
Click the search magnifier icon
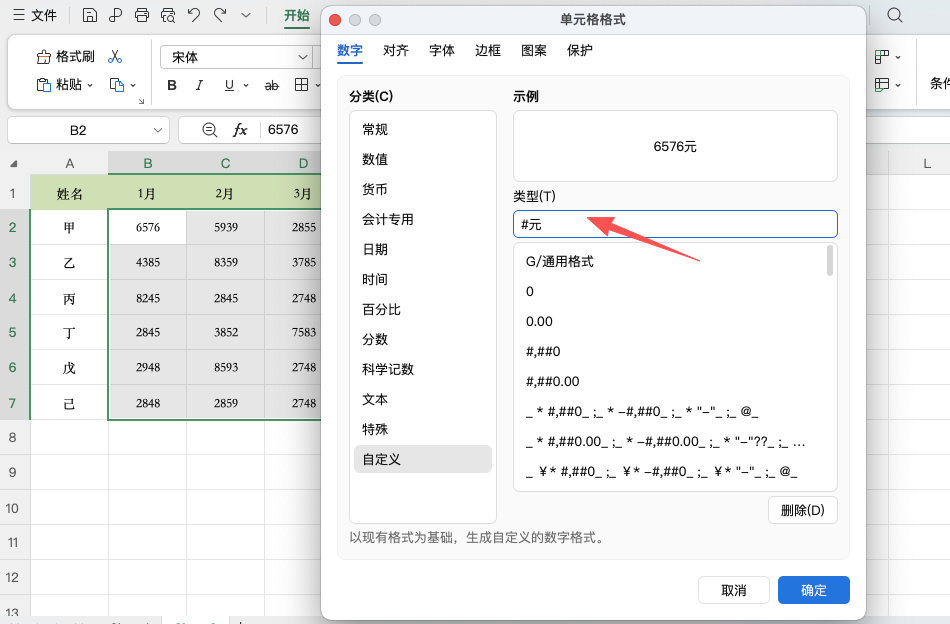pos(895,15)
